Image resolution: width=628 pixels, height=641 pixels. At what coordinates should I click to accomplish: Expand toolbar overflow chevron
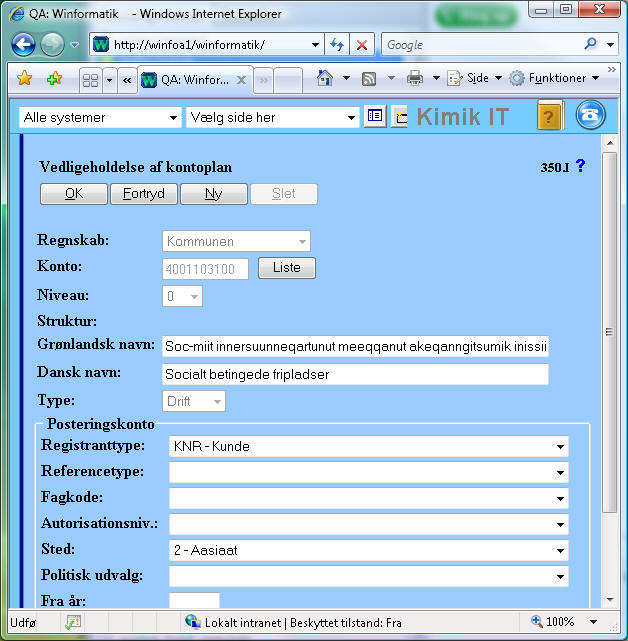tap(612, 69)
